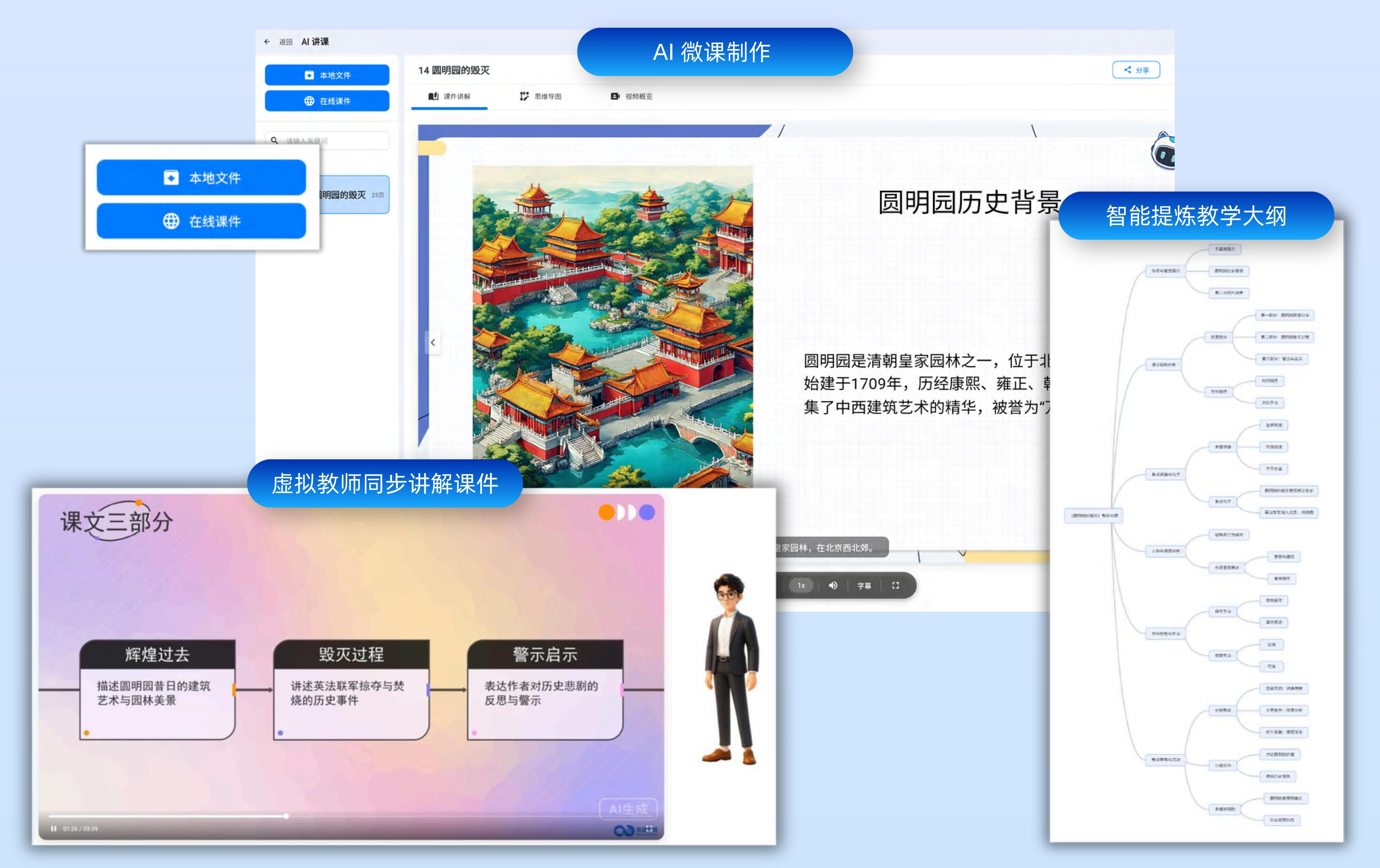Viewport: 1380px width, 868px height.
Task: Enter fullscreen using the fullscreen icon
Action: coord(896,585)
